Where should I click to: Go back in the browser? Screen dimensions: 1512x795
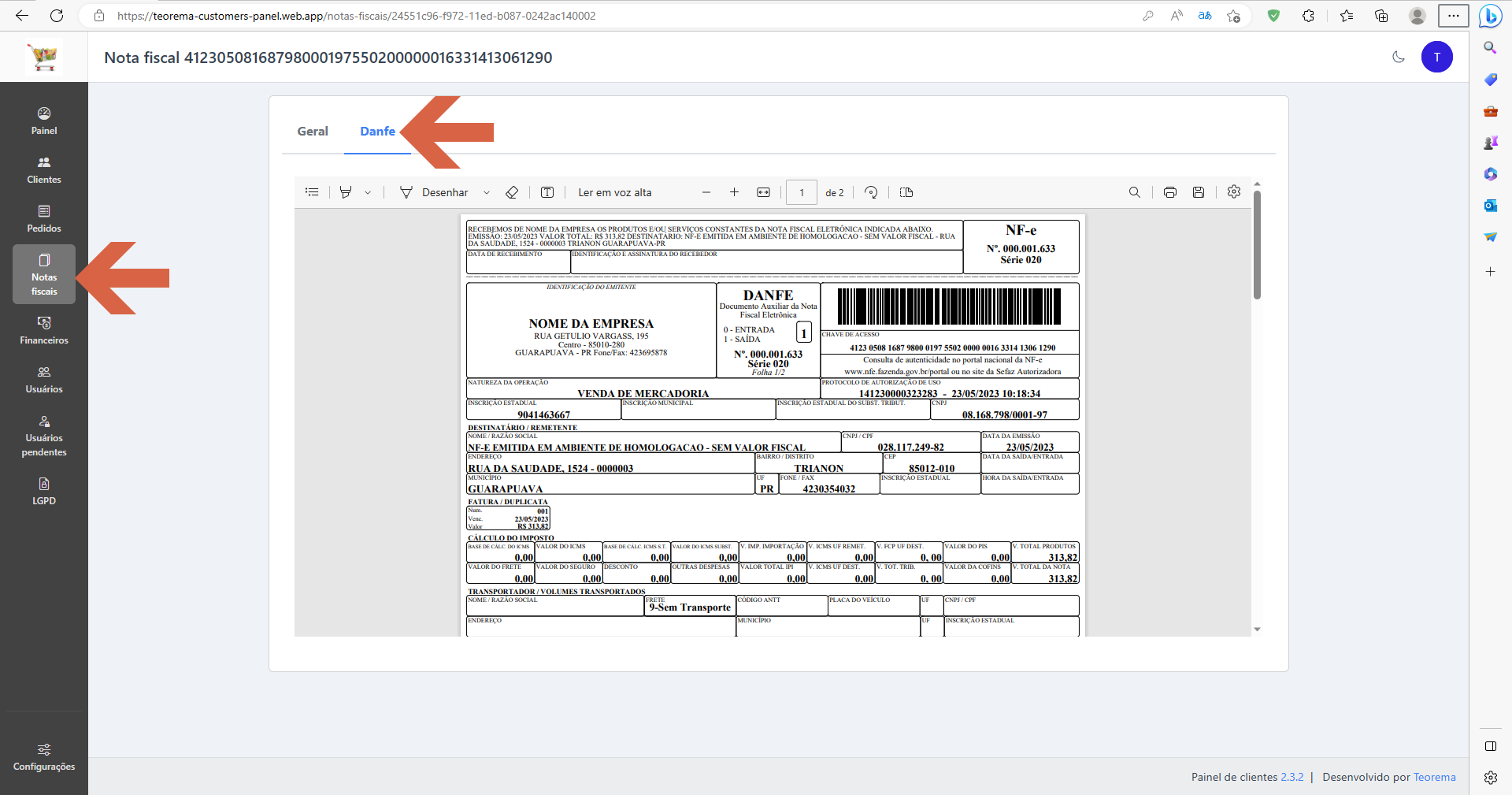coord(22,16)
